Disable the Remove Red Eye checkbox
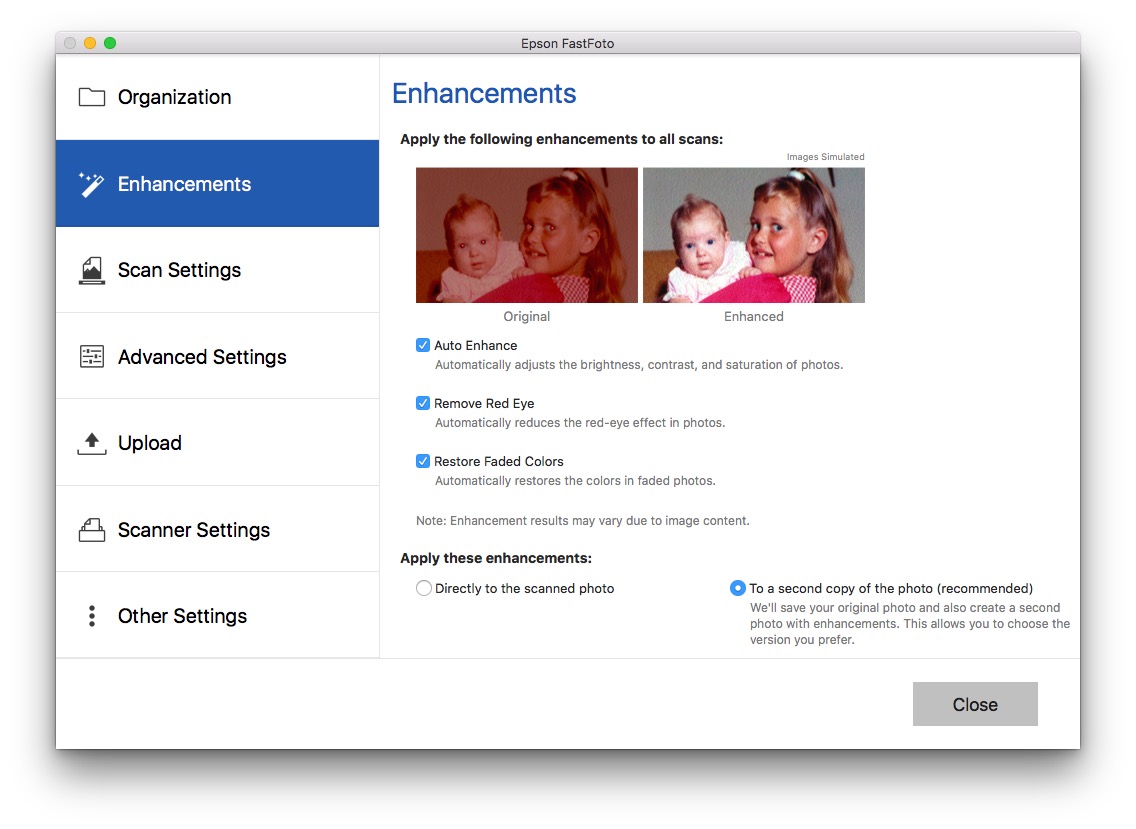The height and width of the screenshot is (829, 1136). tap(423, 404)
